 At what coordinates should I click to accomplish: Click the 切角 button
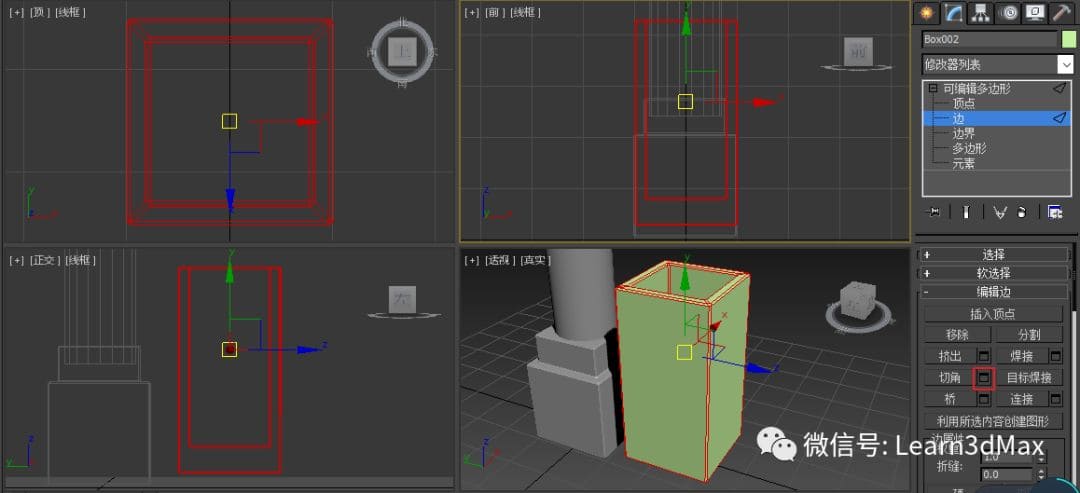click(949, 377)
